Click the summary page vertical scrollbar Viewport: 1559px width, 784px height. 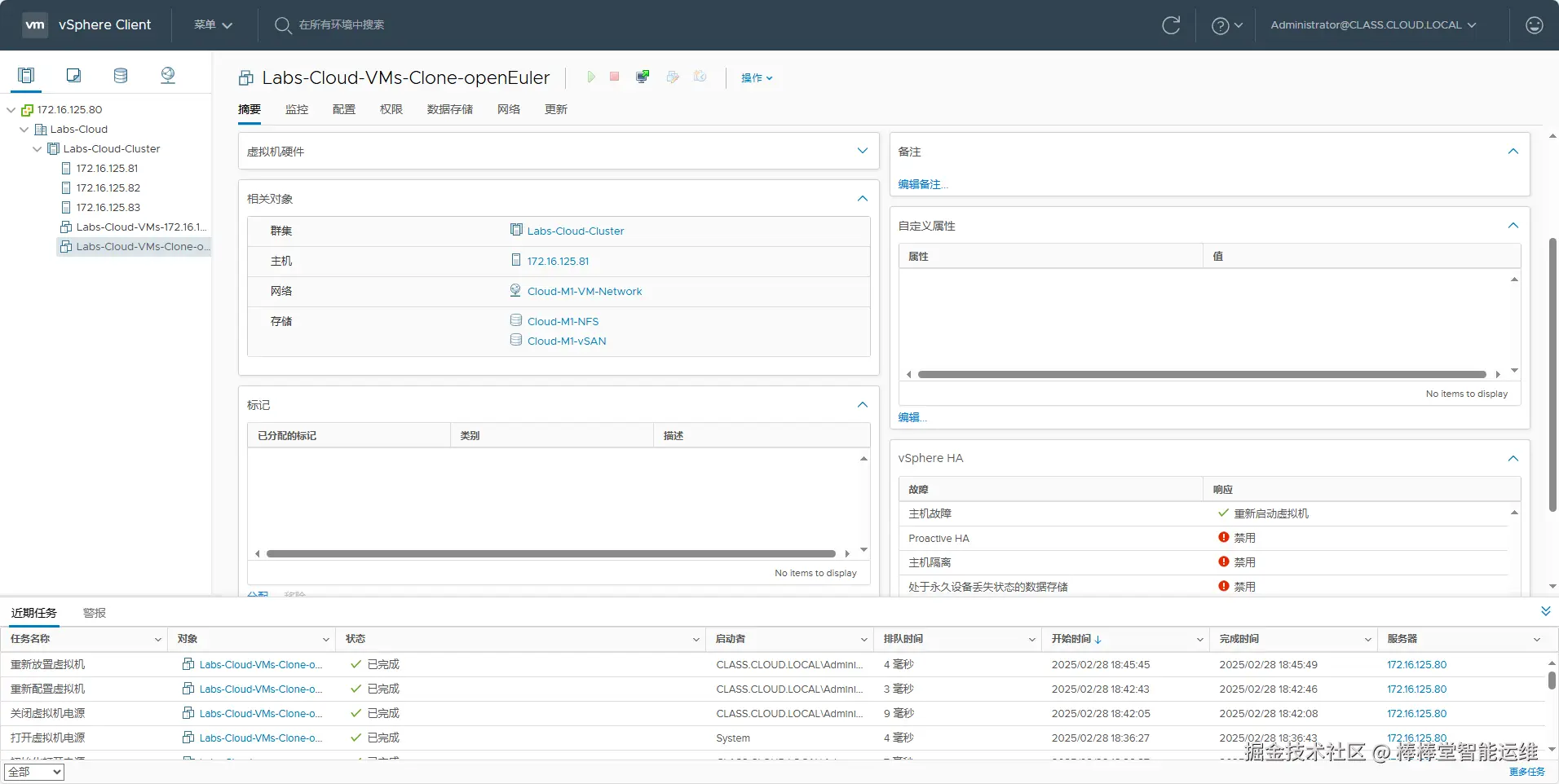point(1552,375)
